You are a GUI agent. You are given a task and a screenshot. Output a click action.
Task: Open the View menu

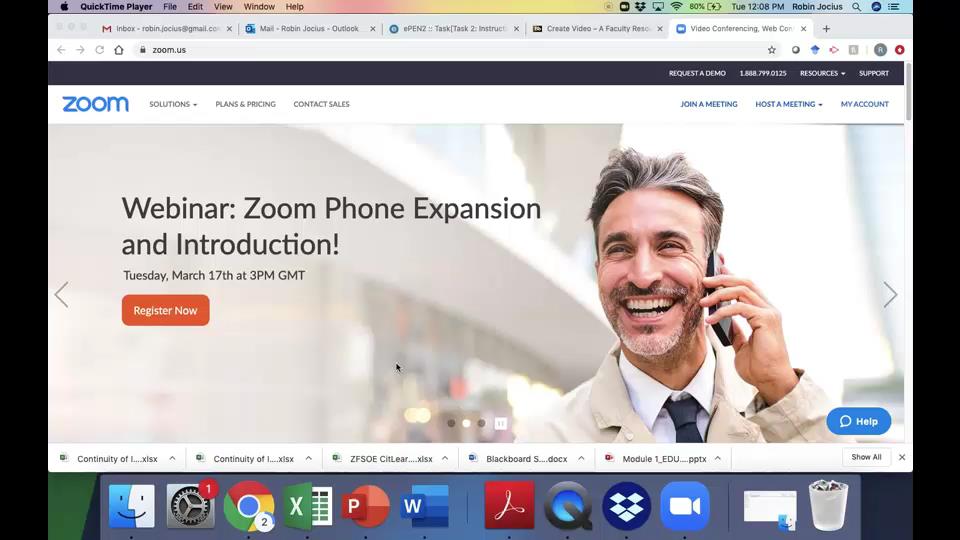(x=223, y=7)
